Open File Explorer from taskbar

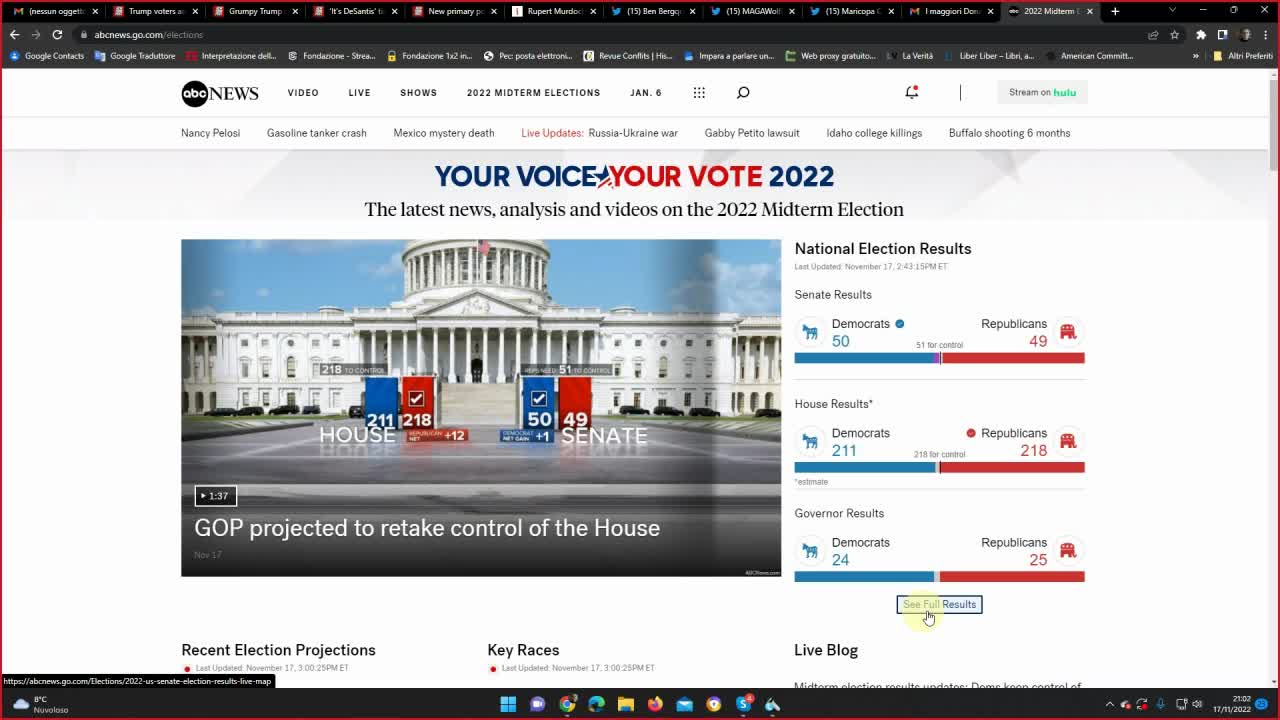click(x=626, y=704)
